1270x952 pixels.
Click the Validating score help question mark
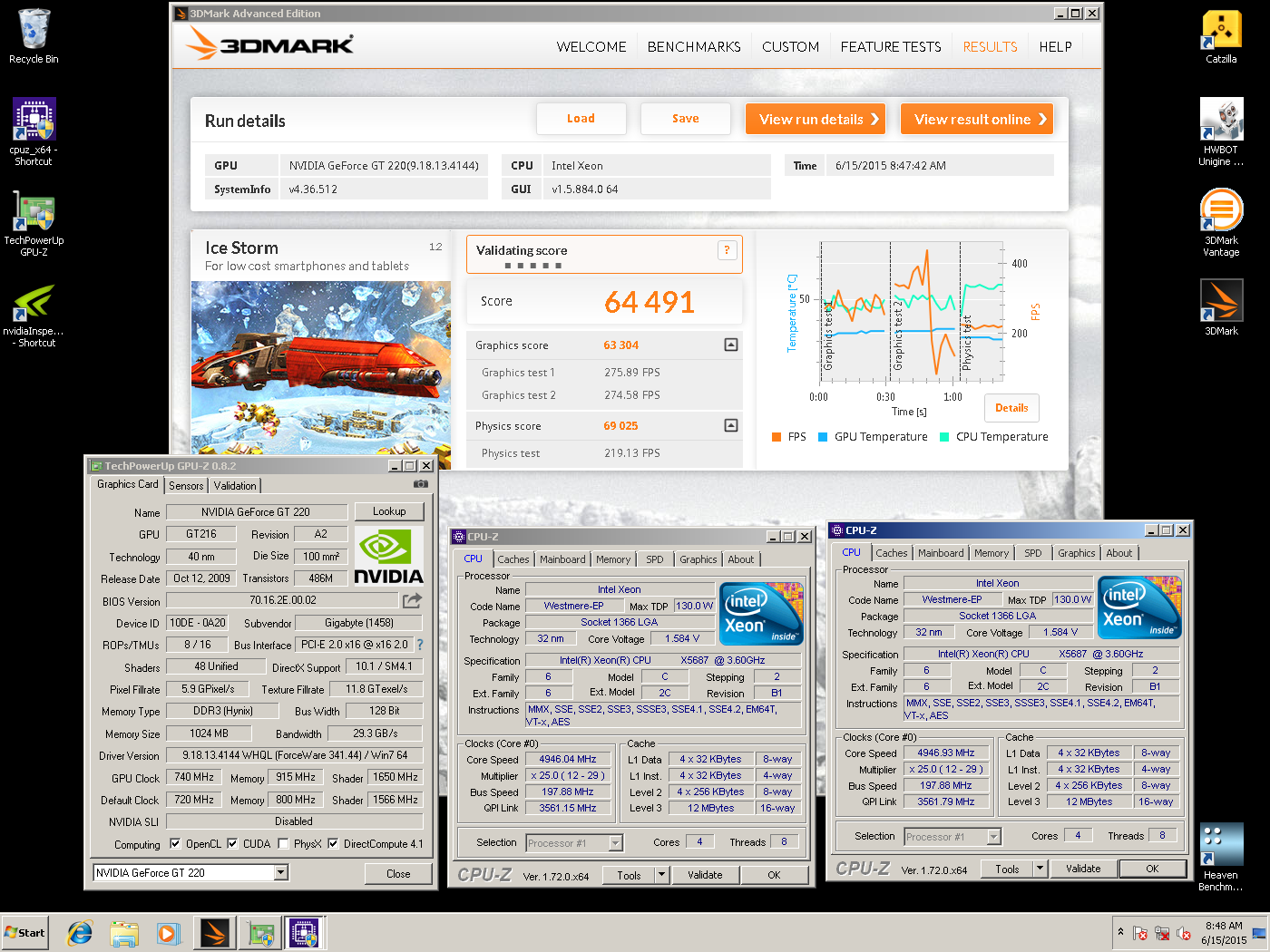click(x=727, y=250)
